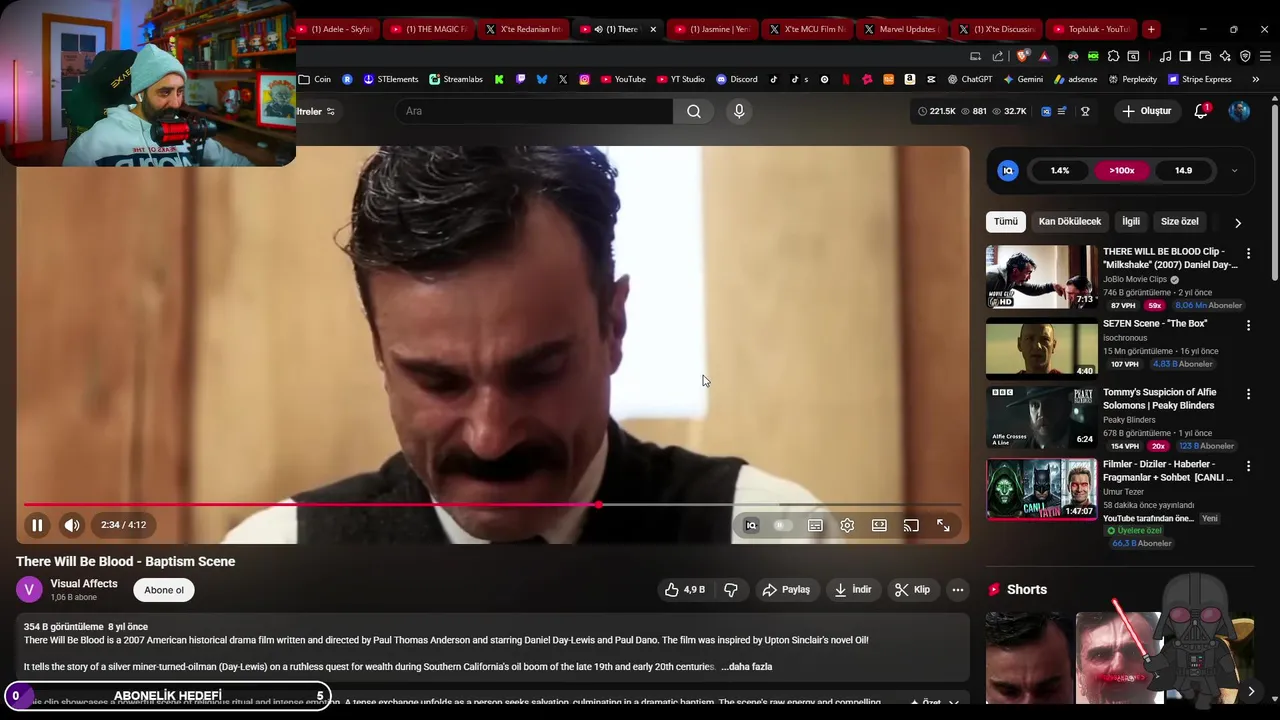Viewport: 1280px width, 720px height.
Task: Open the YT Studio bookmark
Action: (680, 79)
